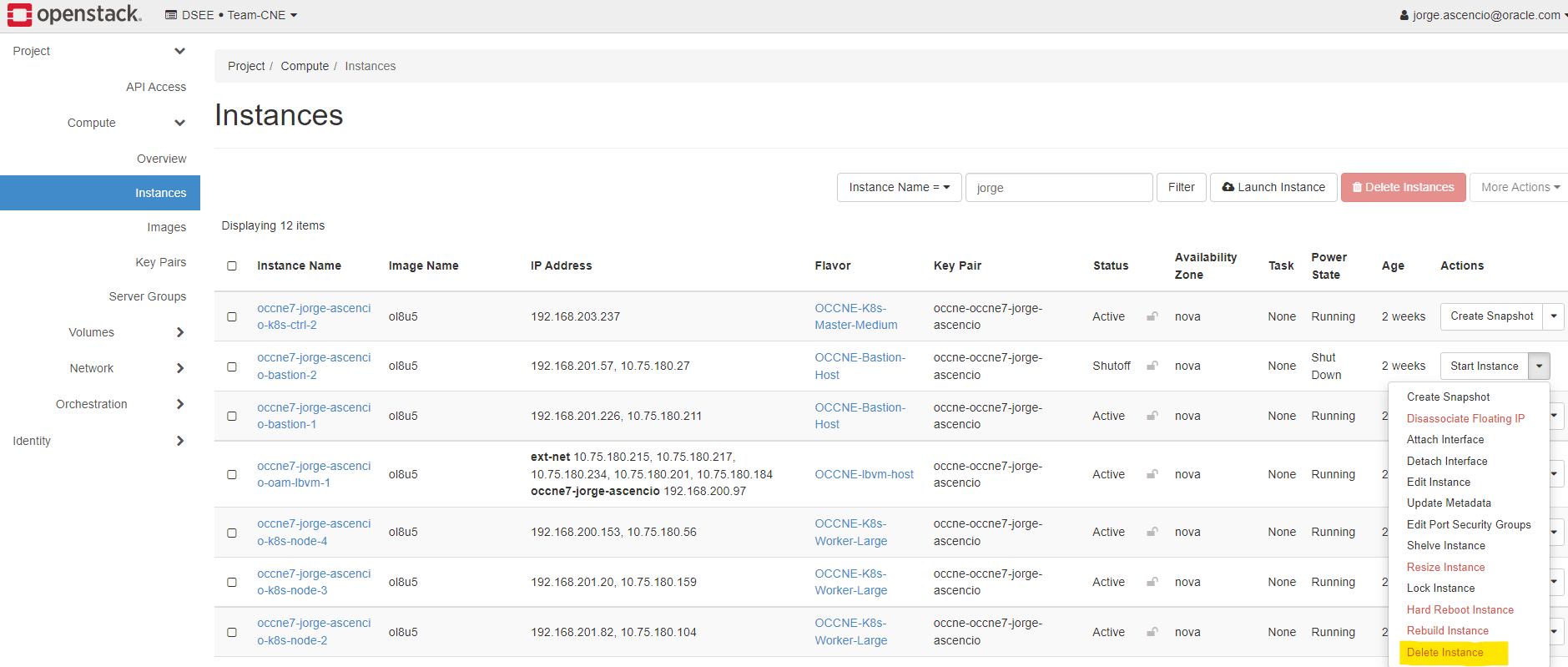Click the Filter button
The image size is (1568, 667).
coord(1182,187)
